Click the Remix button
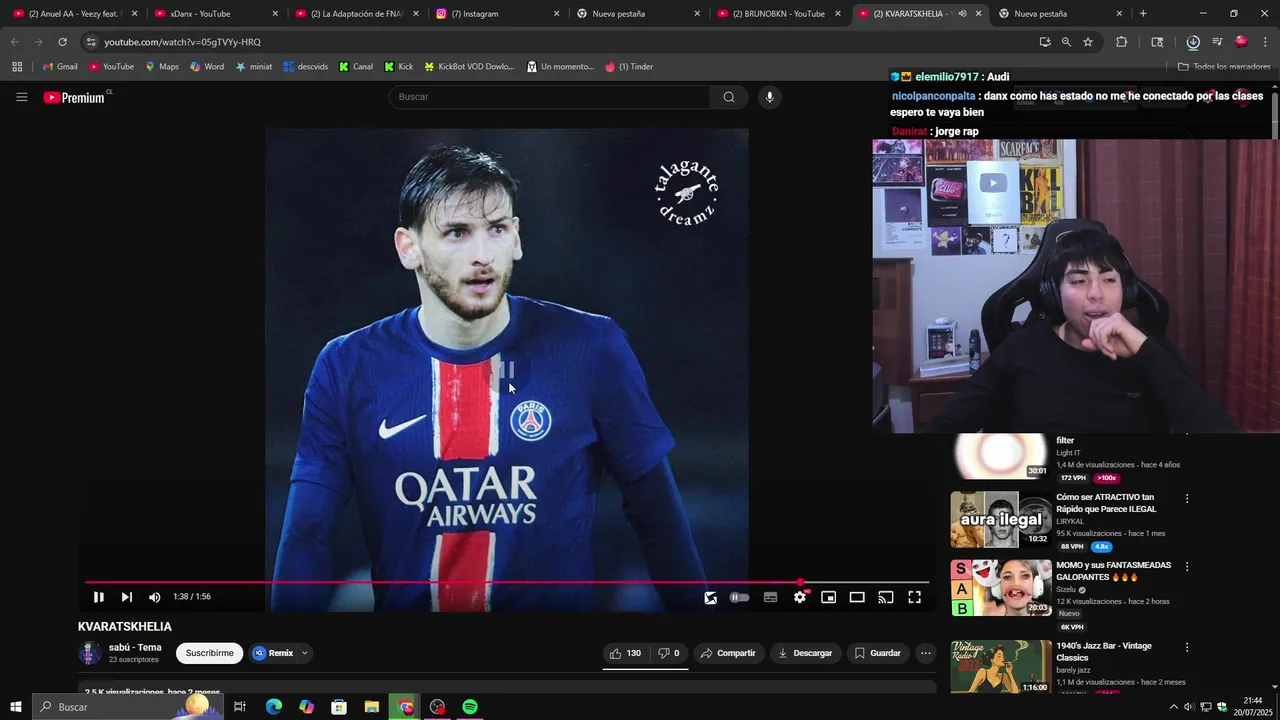Viewport: 1280px width, 720px height. point(273,653)
